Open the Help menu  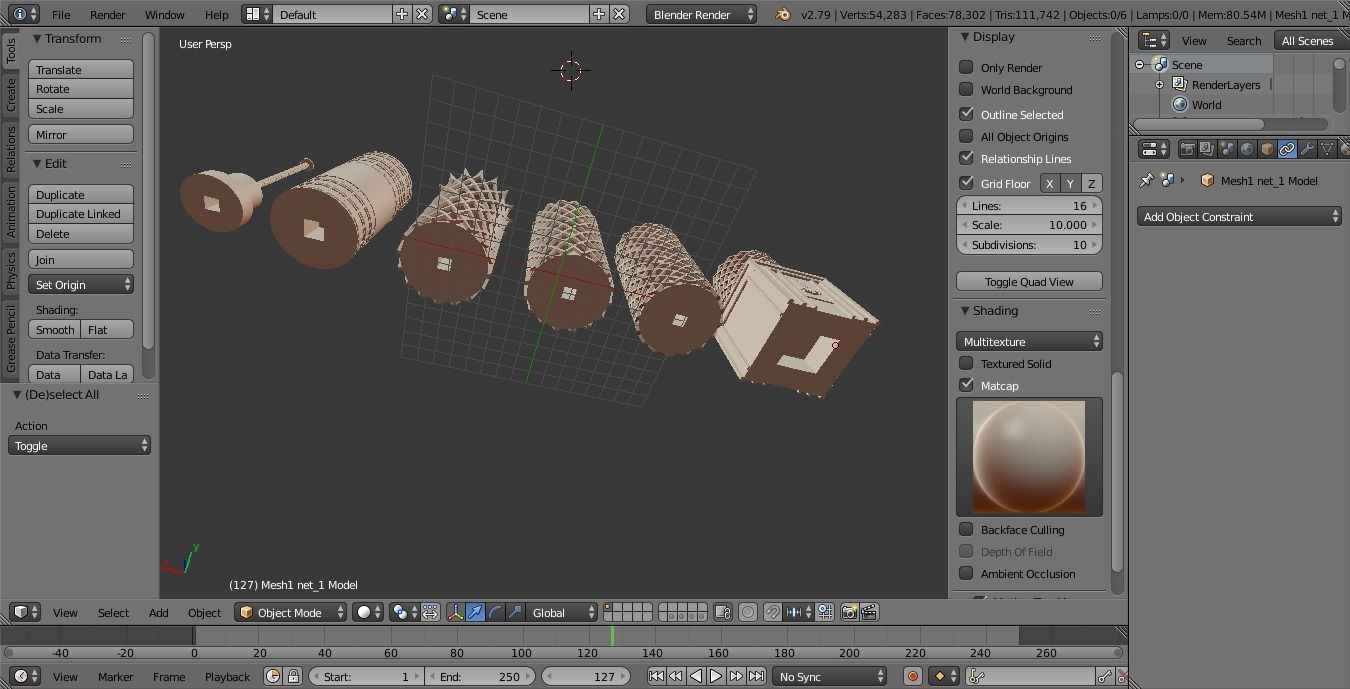coord(216,14)
